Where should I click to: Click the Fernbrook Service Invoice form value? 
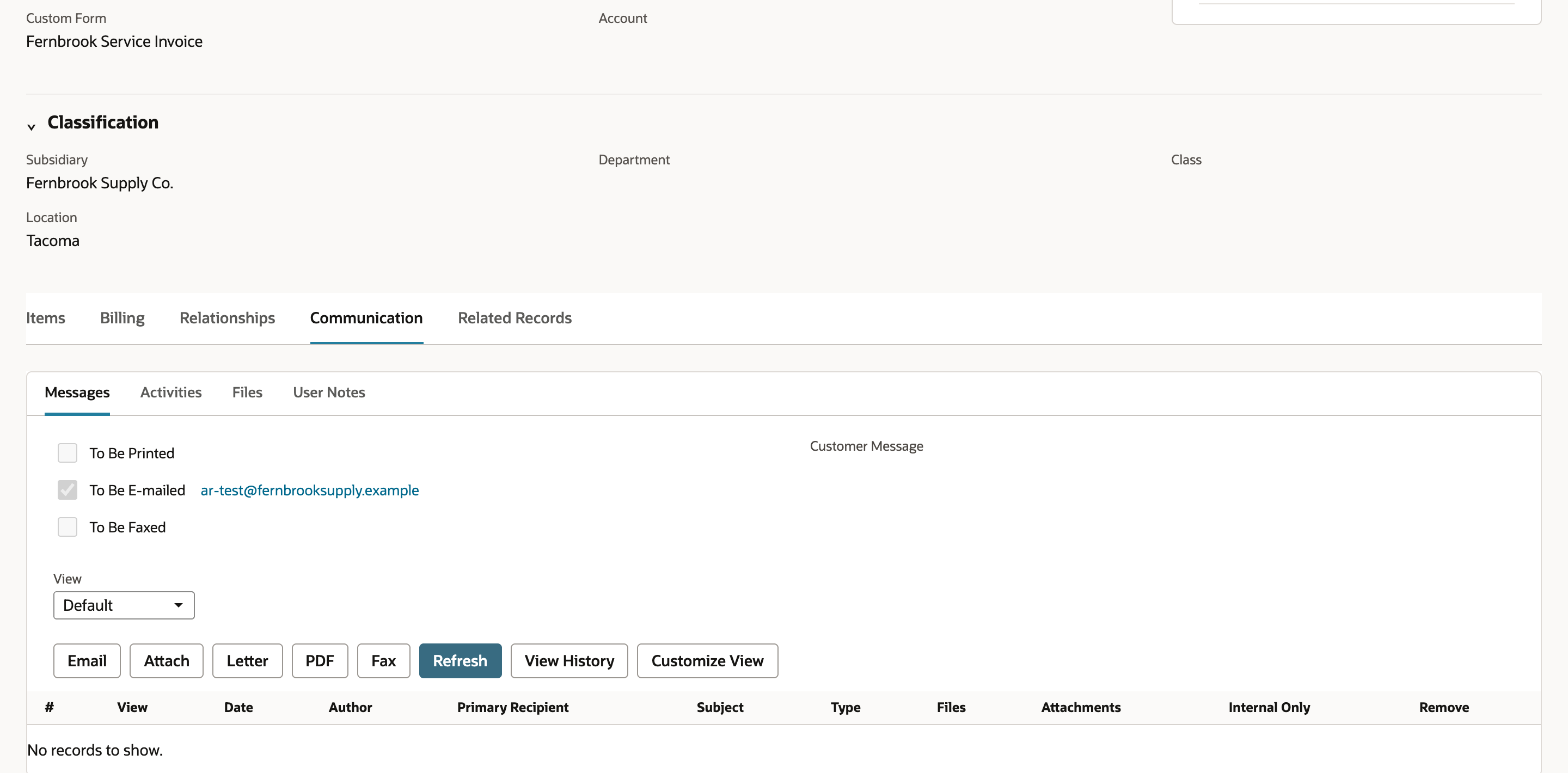tap(114, 41)
